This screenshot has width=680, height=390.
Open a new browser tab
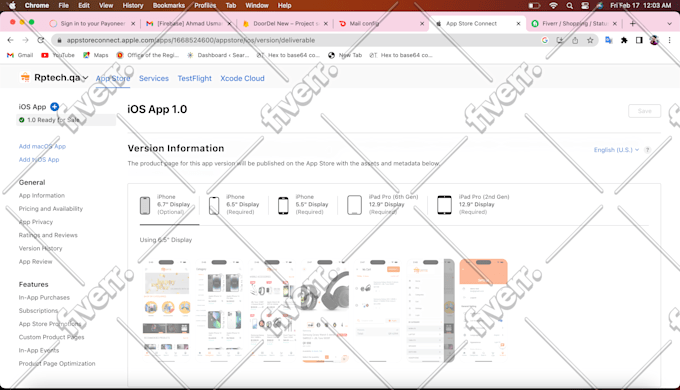pos(633,23)
